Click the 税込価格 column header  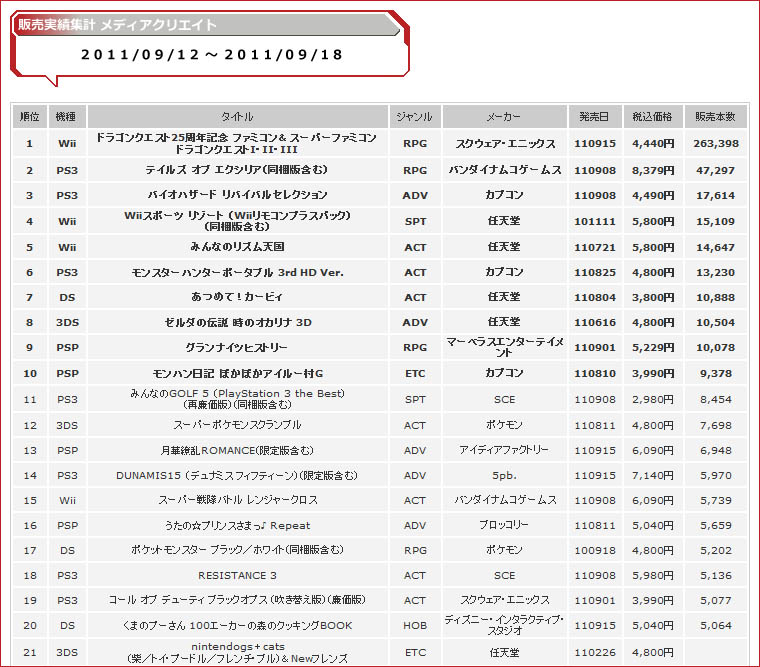pyautogui.click(x=653, y=117)
